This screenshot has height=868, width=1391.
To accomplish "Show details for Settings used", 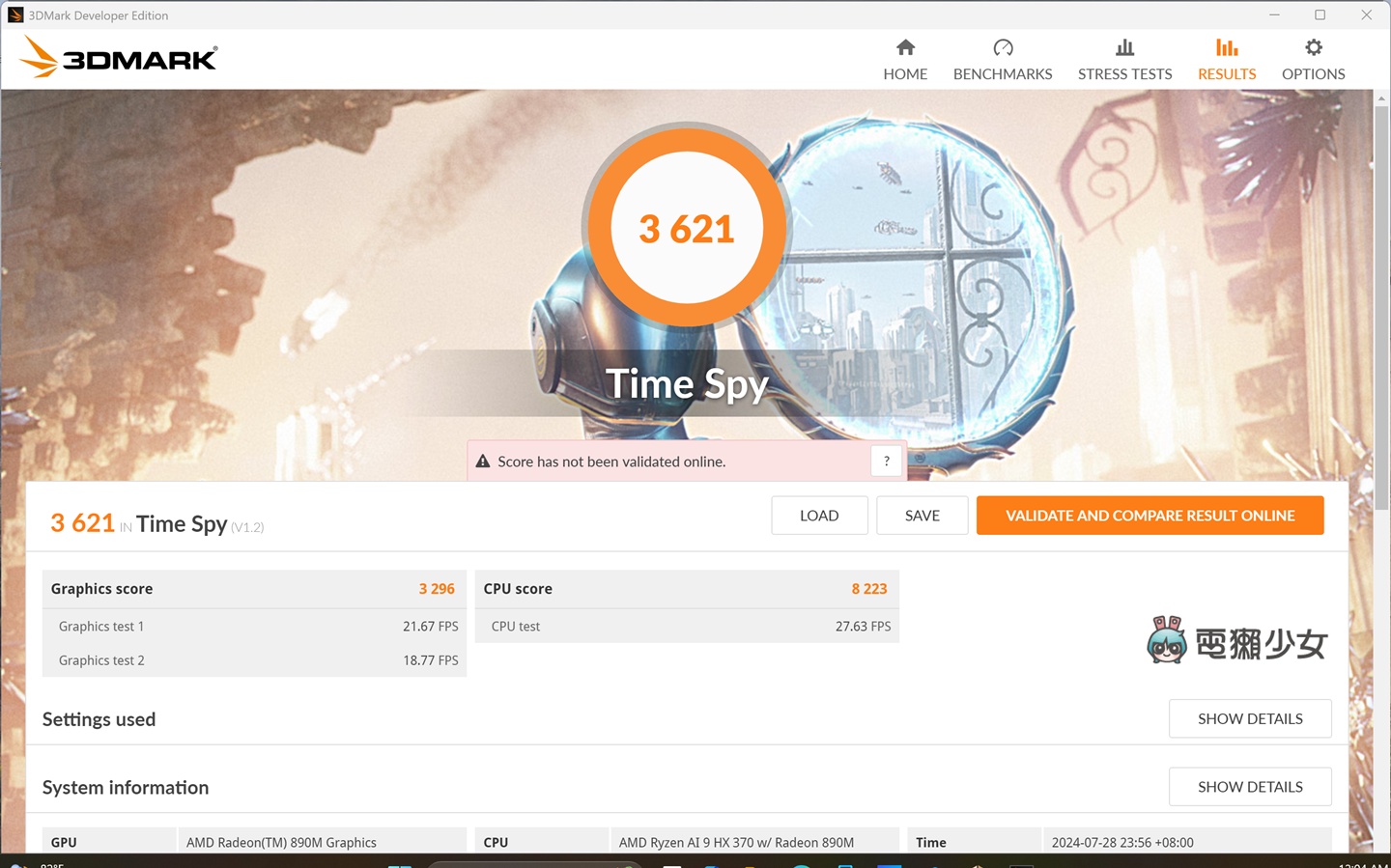I will point(1250,718).
